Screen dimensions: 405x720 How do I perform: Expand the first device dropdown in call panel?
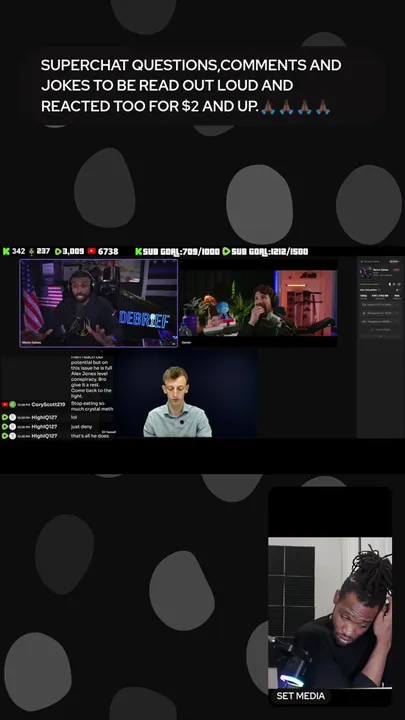coord(380,304)
